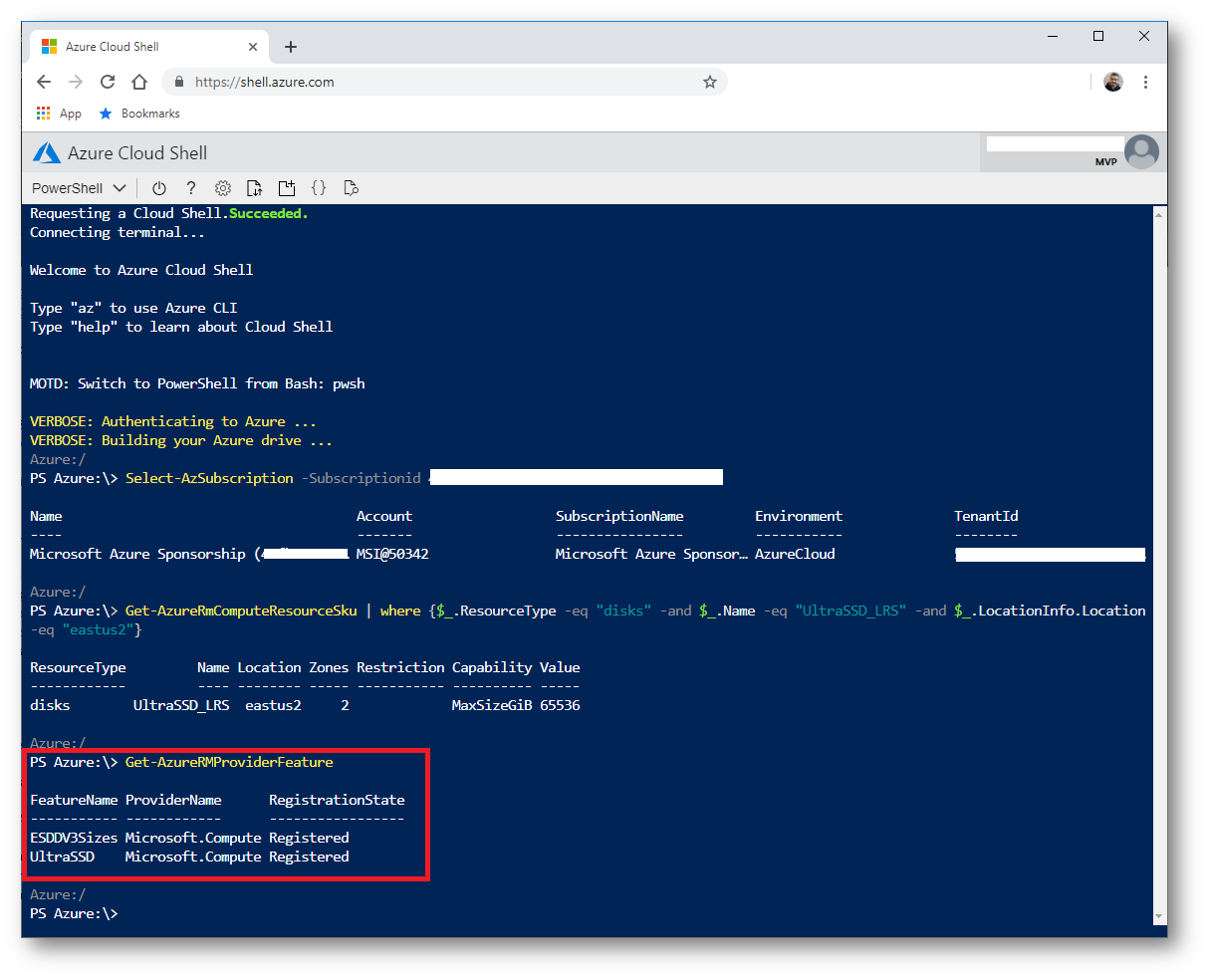Open Cloud Shell settings gear
This screenshot has width=1210, height=980.
223,188
